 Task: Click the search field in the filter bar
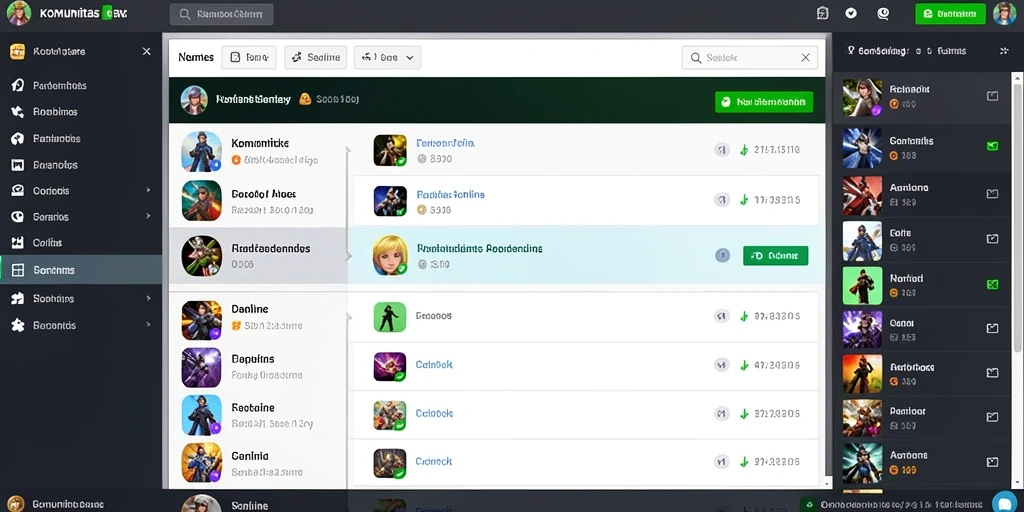pyautogui.click(x=749, y=57)
